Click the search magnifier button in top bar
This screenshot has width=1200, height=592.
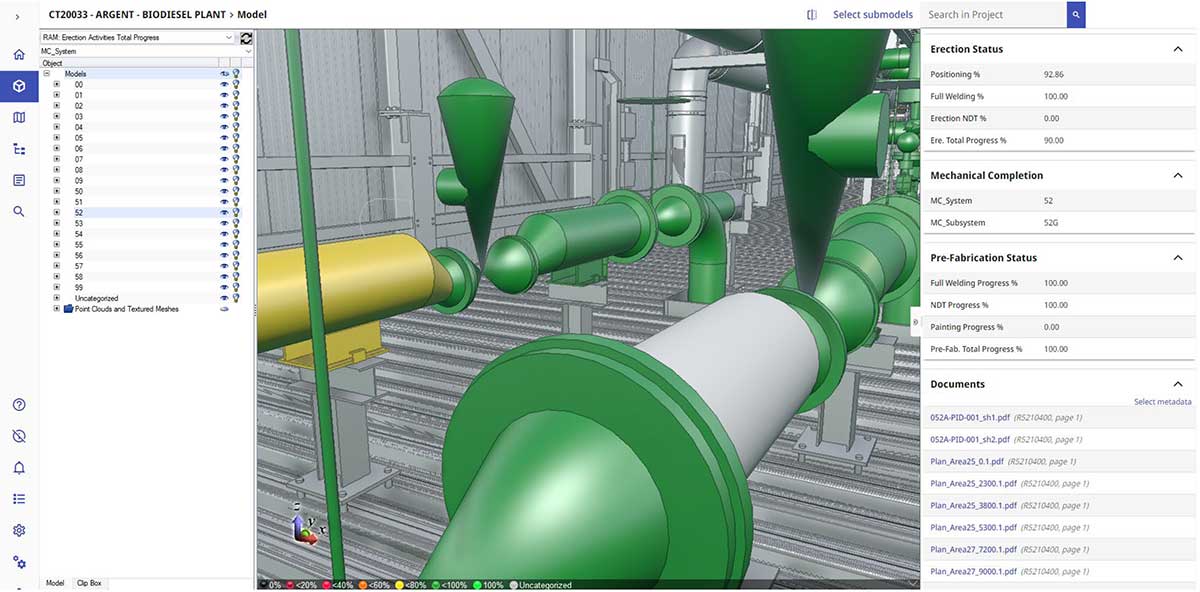coord(1075,15)
